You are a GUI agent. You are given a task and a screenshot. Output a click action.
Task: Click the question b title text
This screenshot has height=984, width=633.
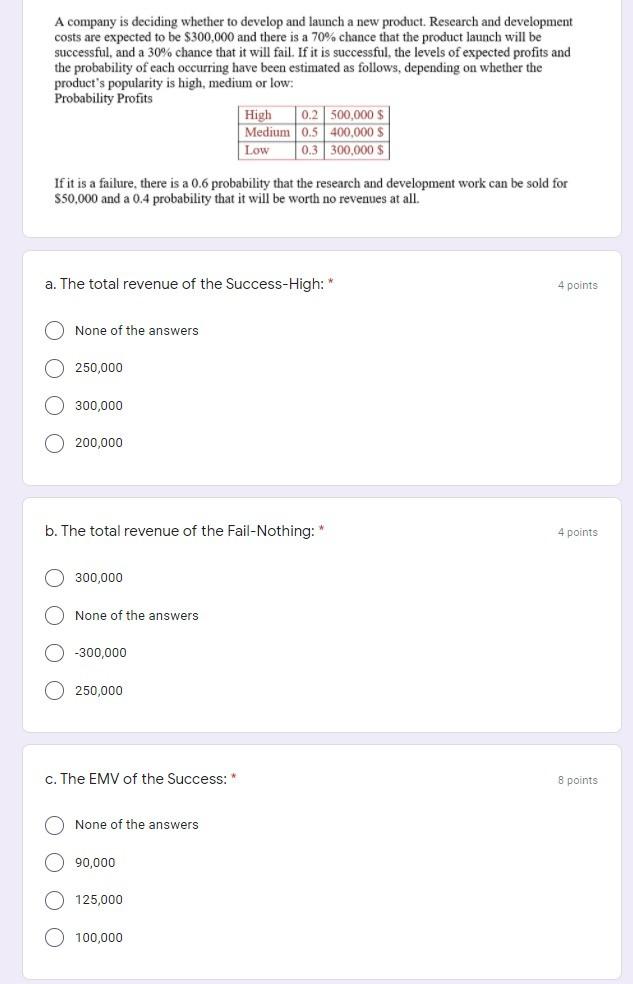point(184,531)
